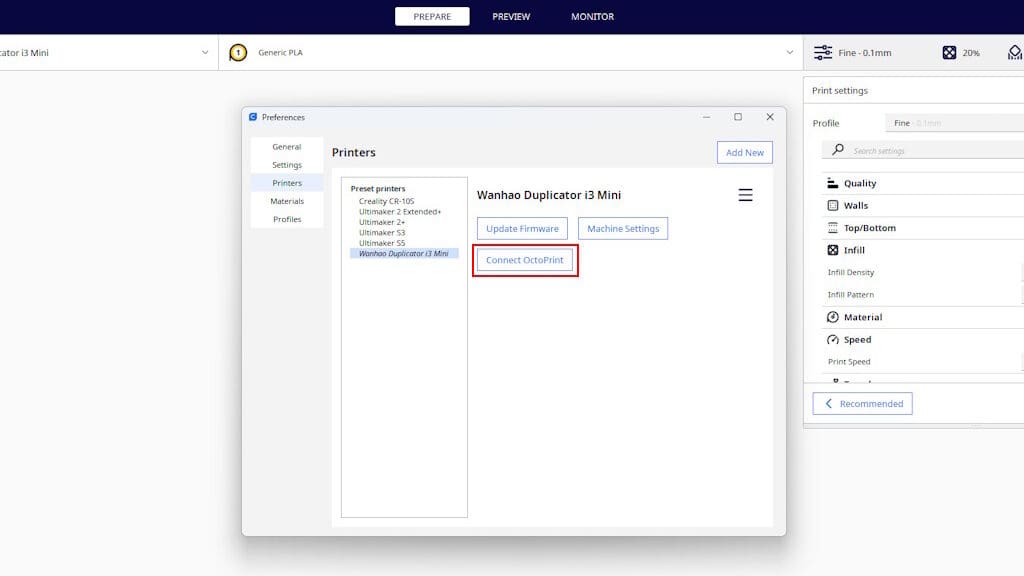Click the search magnifier icon
The image size is (1024, 576).
coord(838,150)
